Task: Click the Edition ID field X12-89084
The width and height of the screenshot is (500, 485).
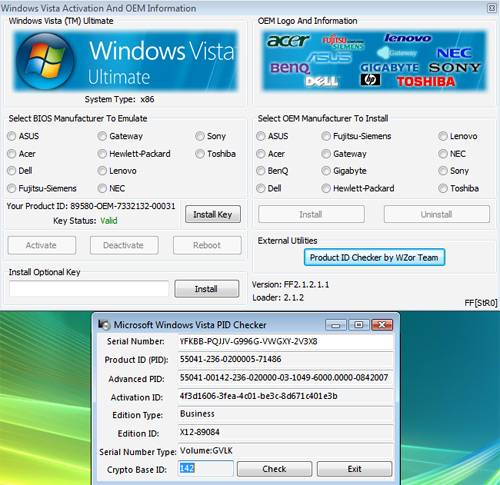Action: coord(285,432)
